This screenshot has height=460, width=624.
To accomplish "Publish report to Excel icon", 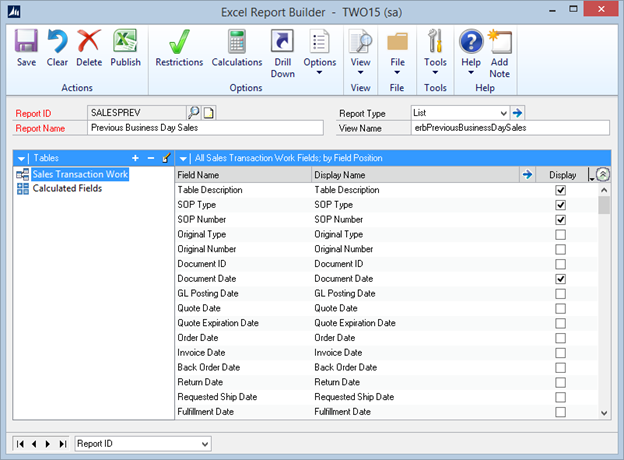I will [x=125, y=41].
